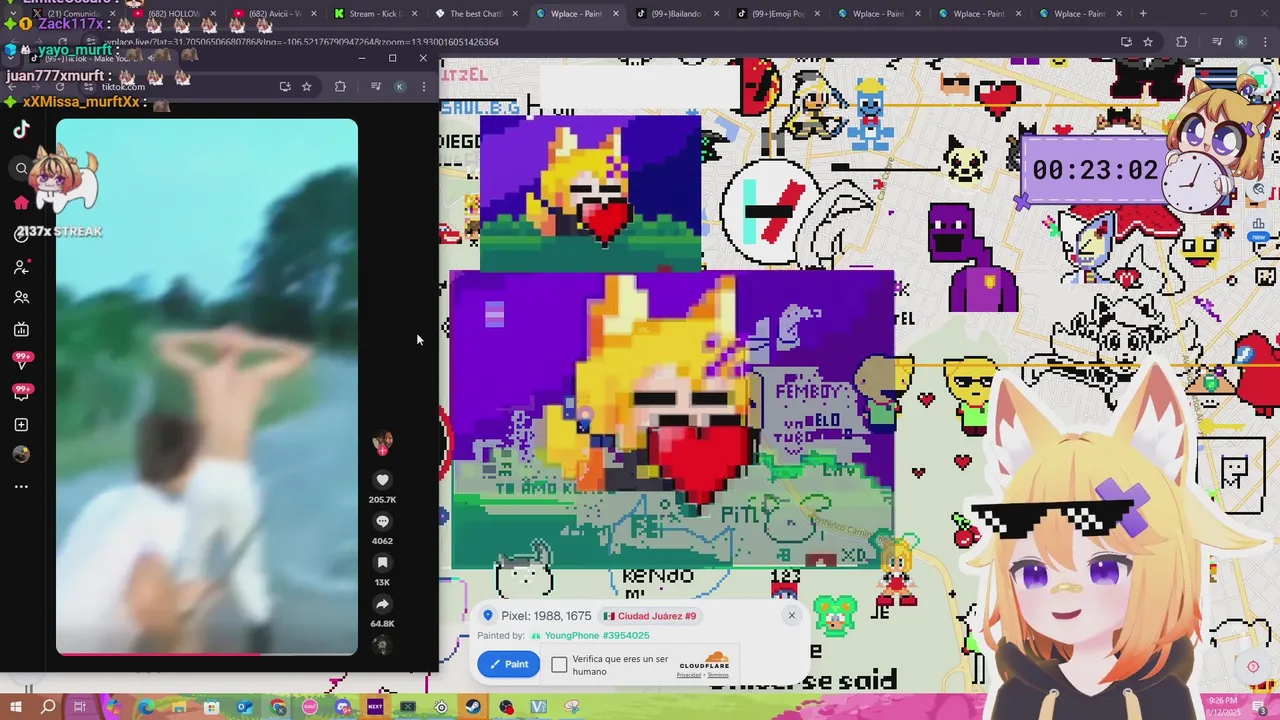Open File Explorer from the taskbar

[x=179, y=707]
